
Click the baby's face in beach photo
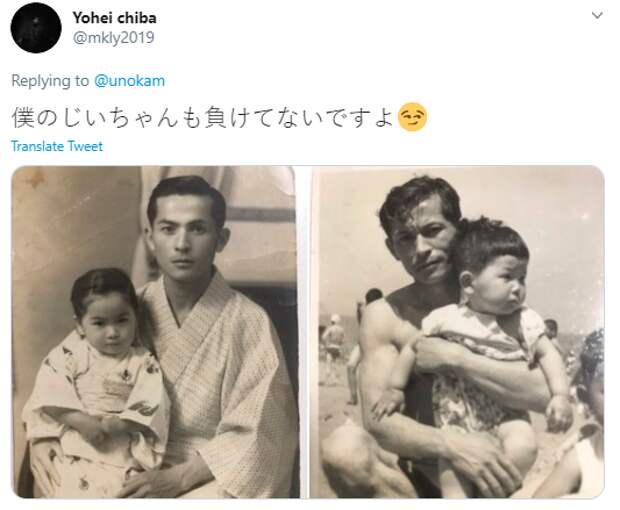coord(499,279)
